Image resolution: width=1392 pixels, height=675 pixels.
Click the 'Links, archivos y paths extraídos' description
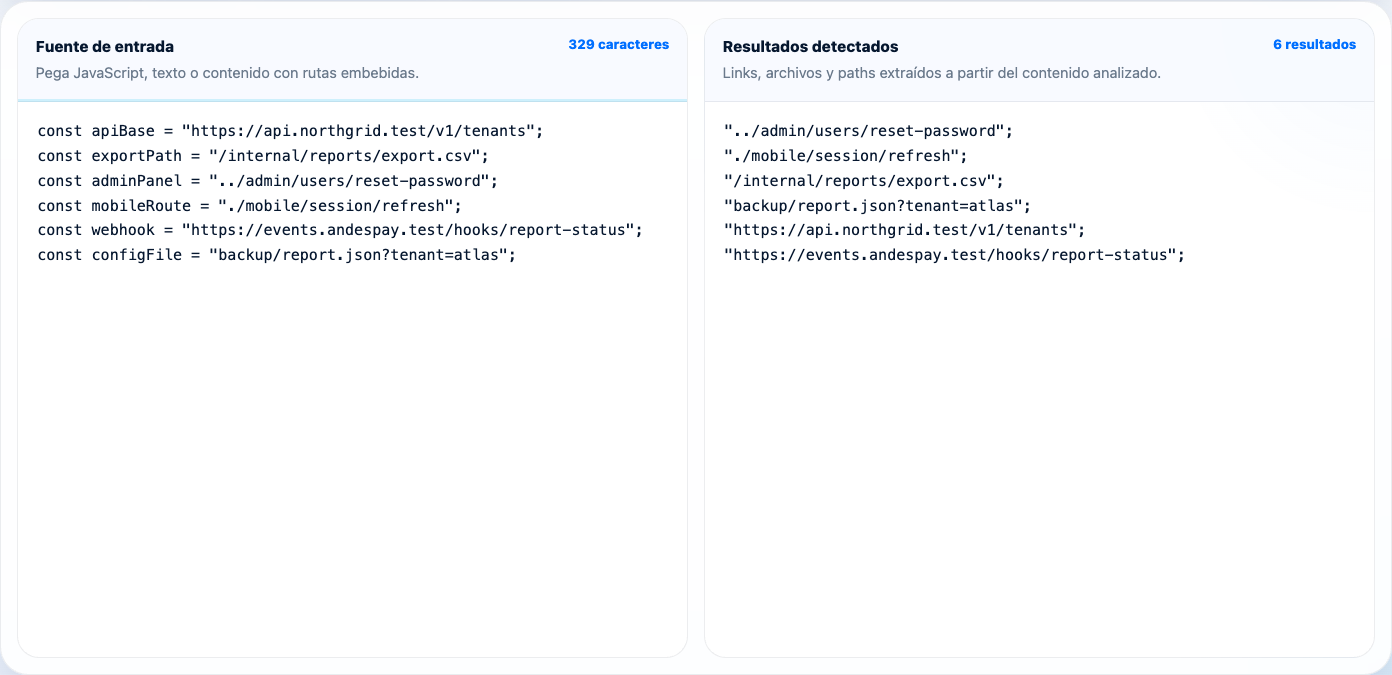coord(941,73)
